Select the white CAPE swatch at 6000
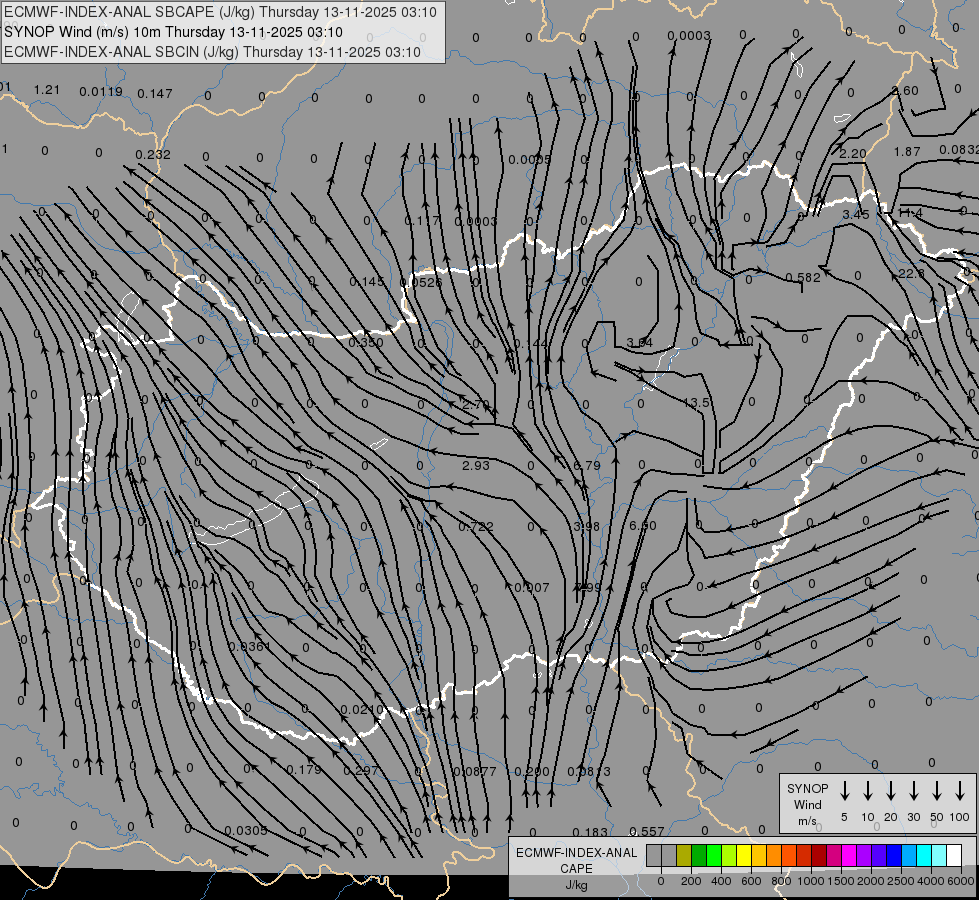The image size is (979, 900). pyautogui.click(x=953, y=856)
